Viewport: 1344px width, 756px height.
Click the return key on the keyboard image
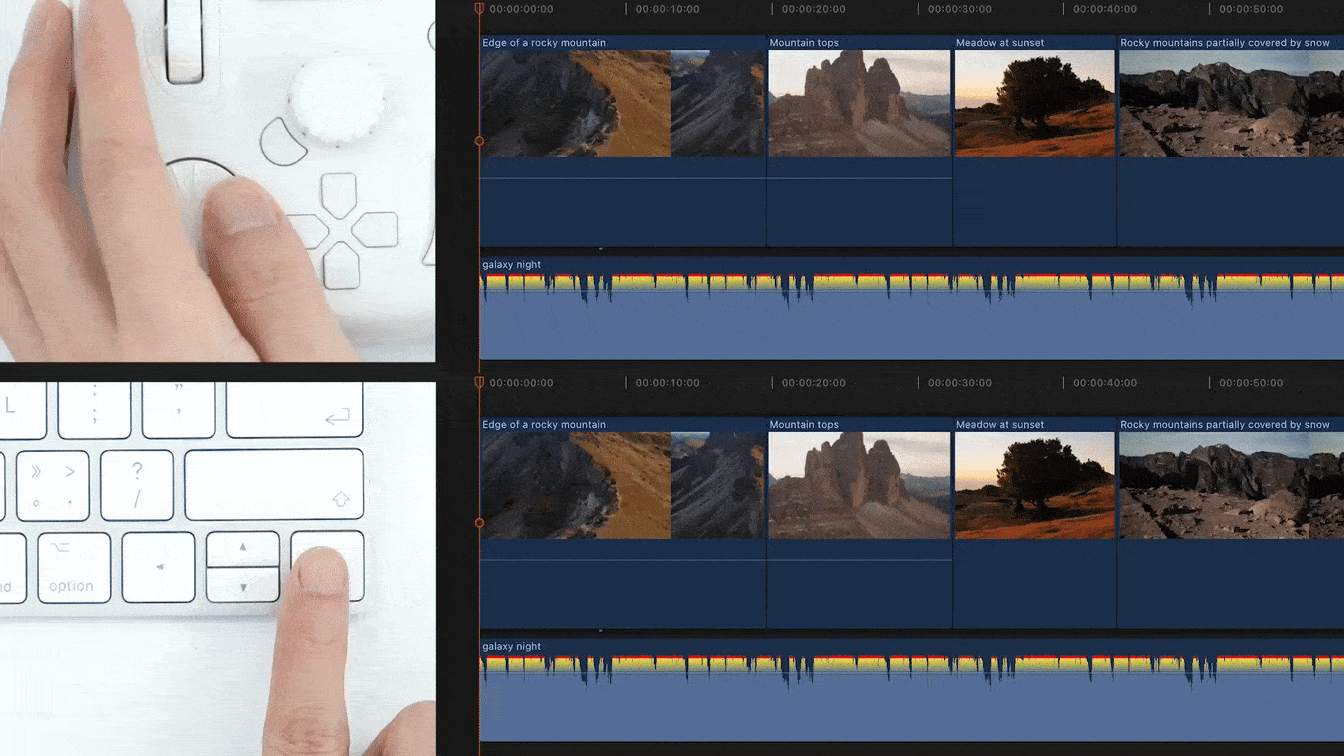tap(295, 410)
